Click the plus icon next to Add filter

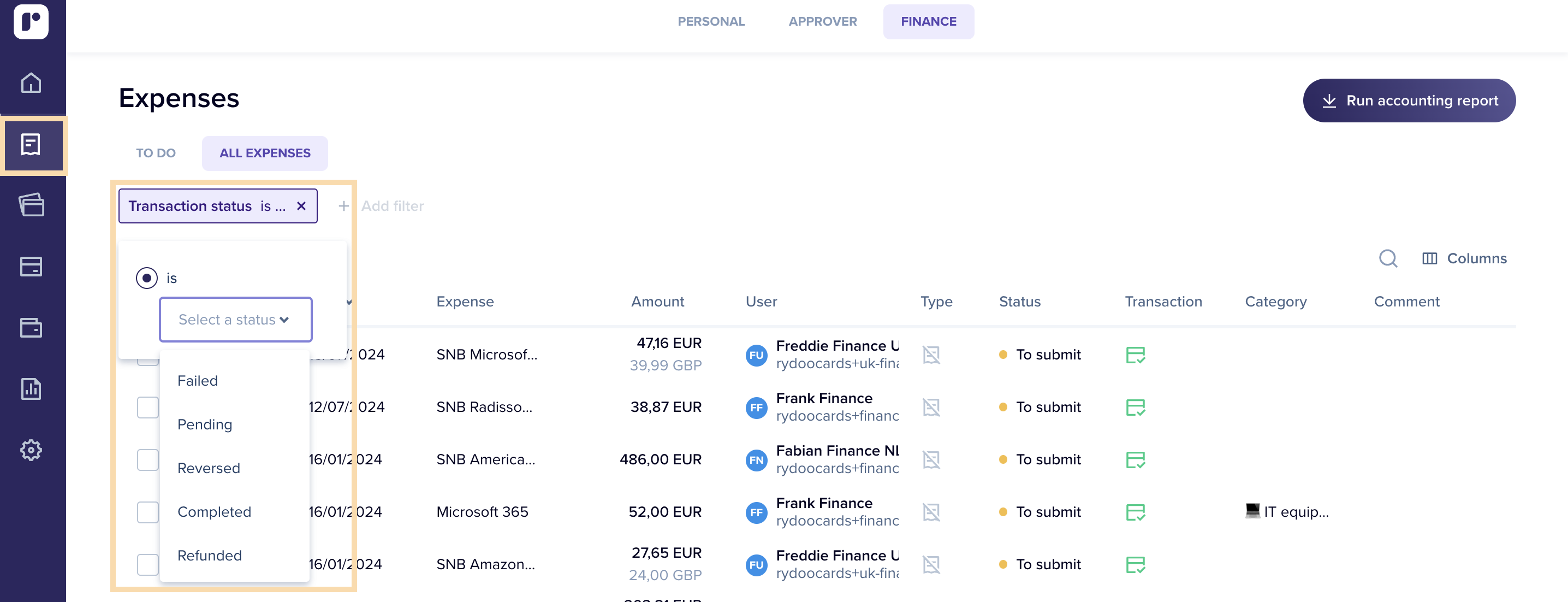click(x=344, y=206)
